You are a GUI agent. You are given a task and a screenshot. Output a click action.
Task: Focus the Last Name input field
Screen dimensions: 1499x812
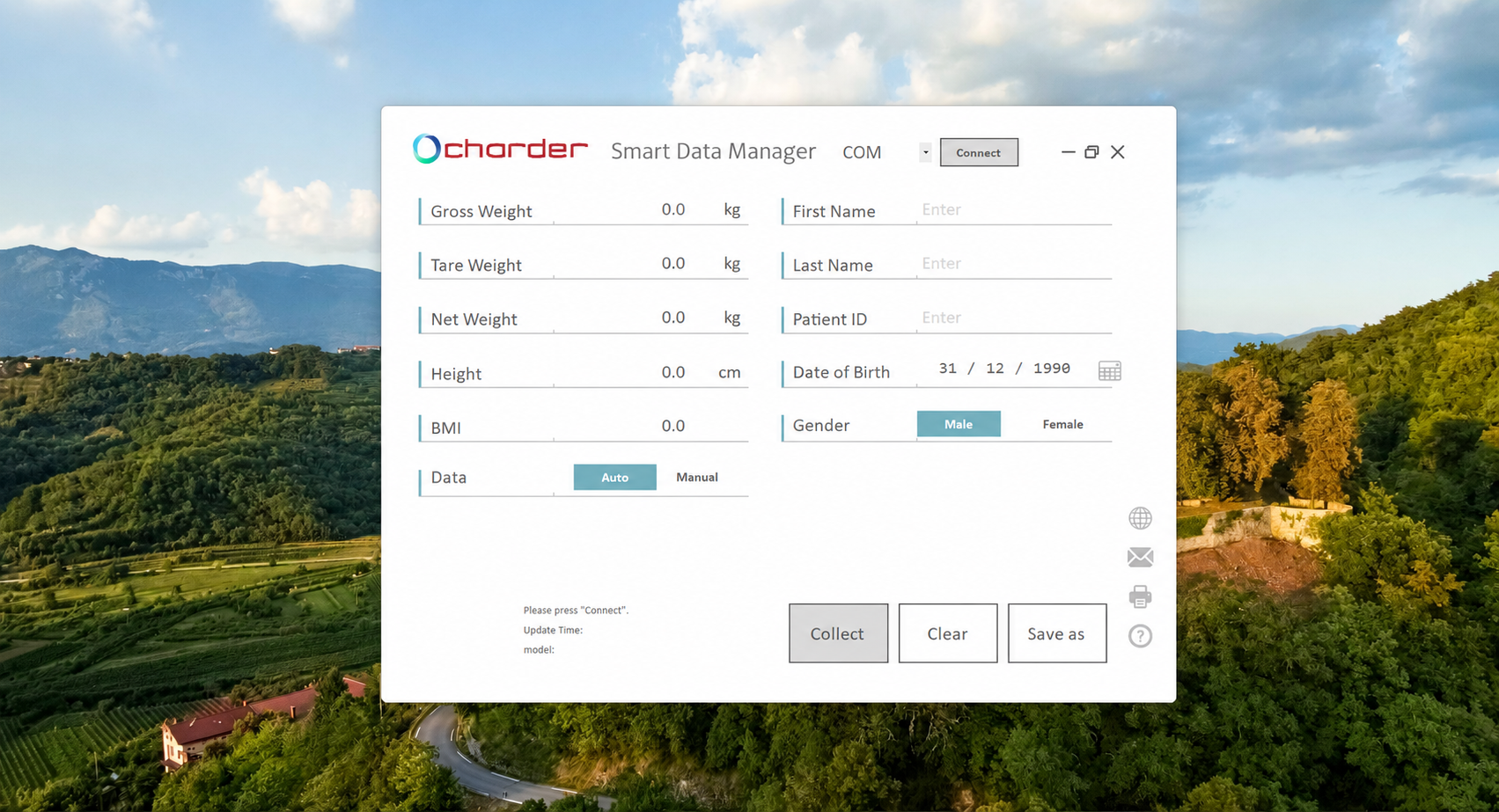click(1014, 263)
